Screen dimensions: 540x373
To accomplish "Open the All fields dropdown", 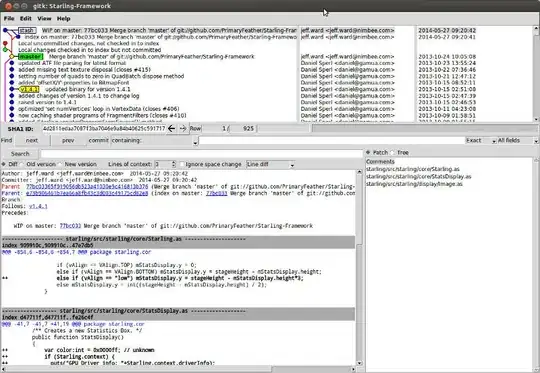I will [x=518, y=141].
